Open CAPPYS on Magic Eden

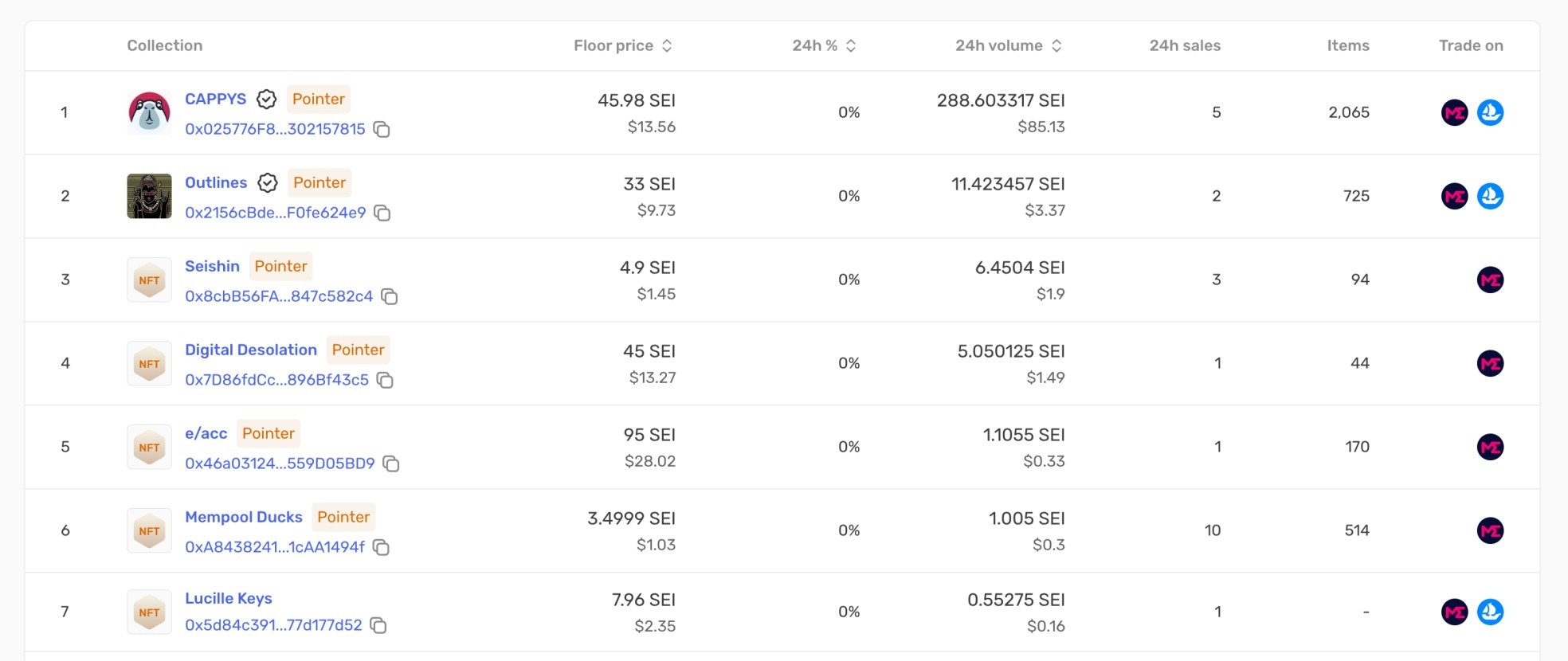(1454, 112)
